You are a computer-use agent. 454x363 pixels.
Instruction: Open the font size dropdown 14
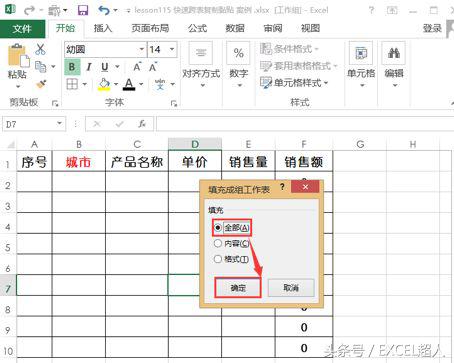(x=172, y=49)
